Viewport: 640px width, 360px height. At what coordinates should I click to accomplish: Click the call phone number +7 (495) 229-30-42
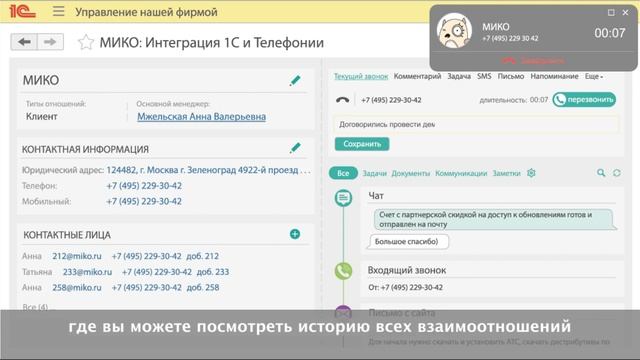[x=391, y=100]
